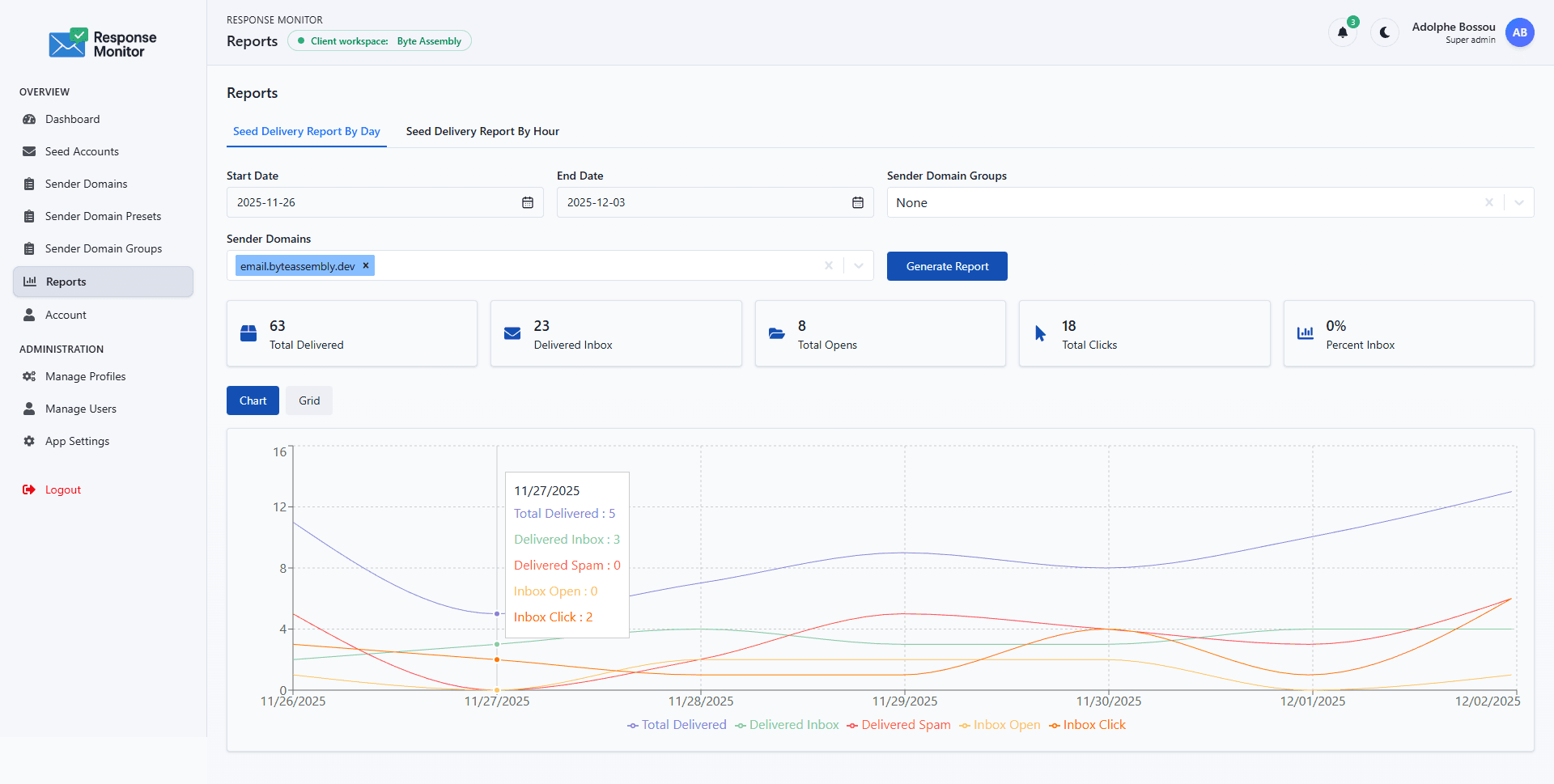Open the End Date calendar picker icon
The height and width of the screenshot is (784, 1554).
pos(858,203)
